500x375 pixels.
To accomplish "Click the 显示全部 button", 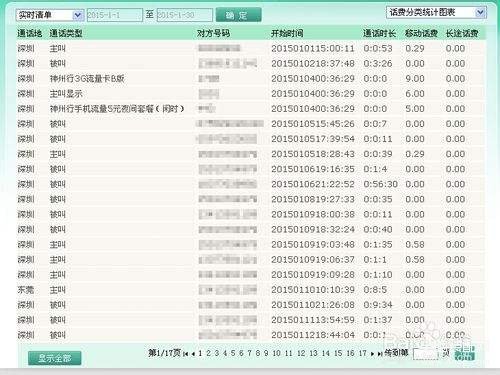I will (x=55, y=358).
